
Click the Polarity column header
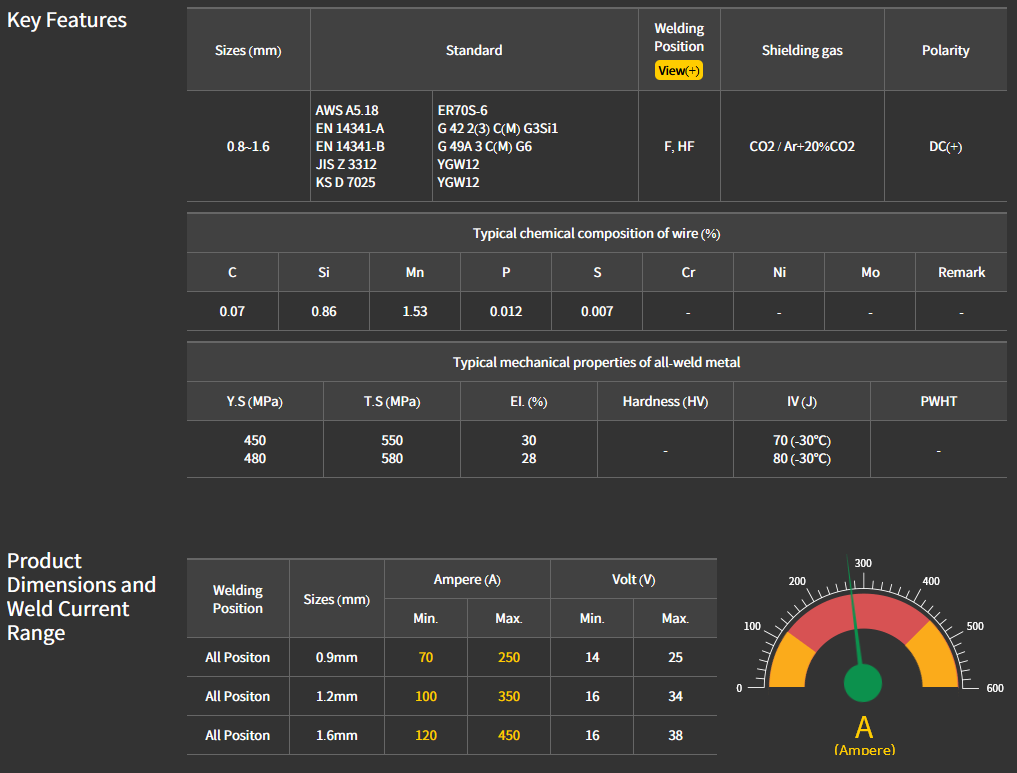coord(945,50)
